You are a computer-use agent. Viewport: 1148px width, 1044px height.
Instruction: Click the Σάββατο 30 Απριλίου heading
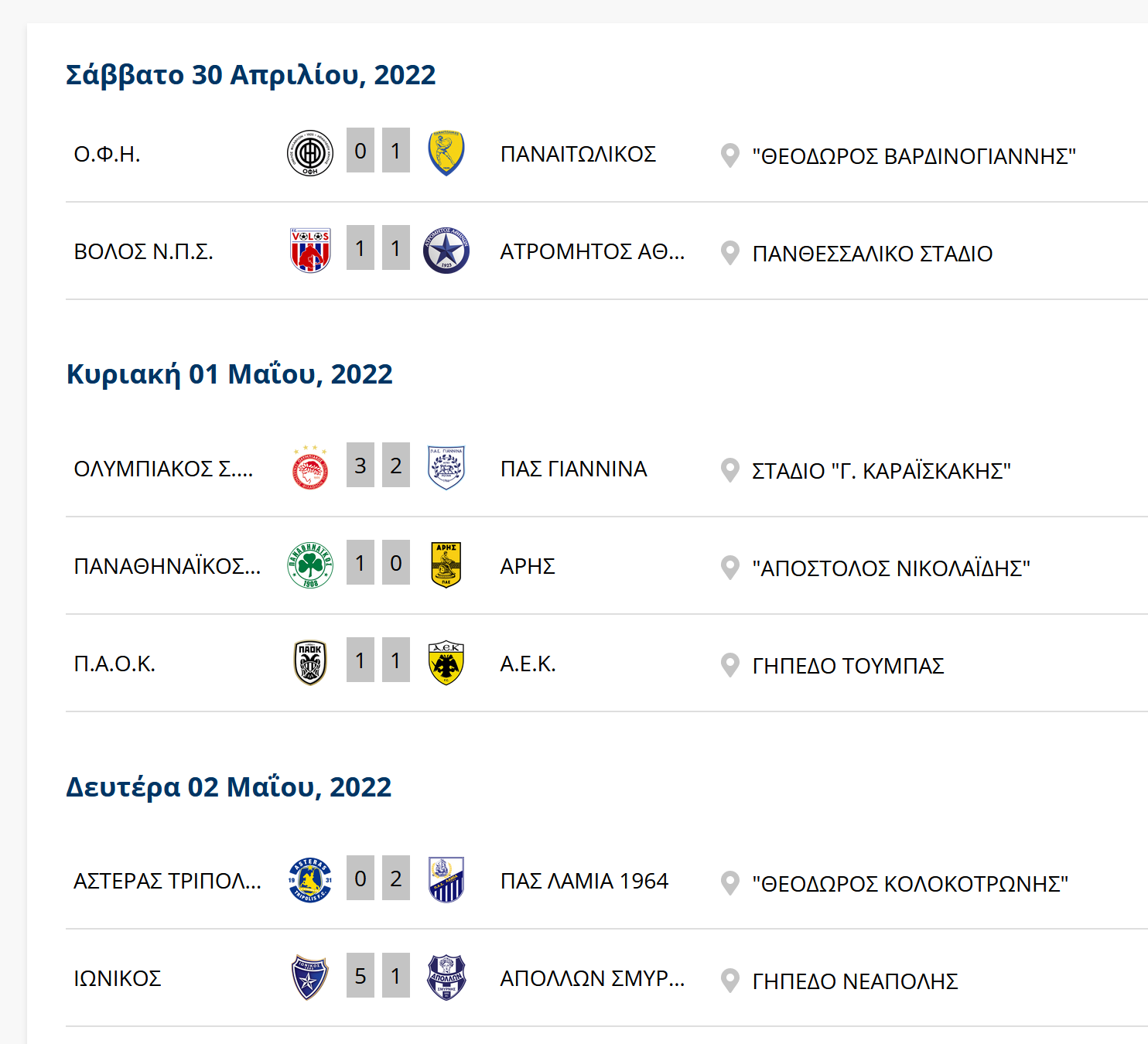[251, 75]
